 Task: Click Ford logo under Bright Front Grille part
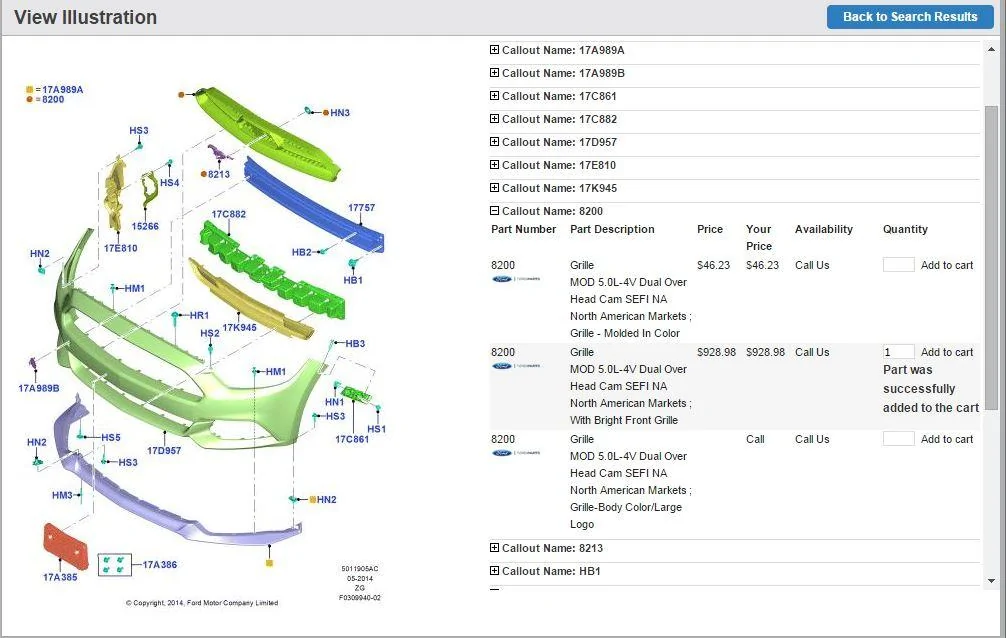516,366
